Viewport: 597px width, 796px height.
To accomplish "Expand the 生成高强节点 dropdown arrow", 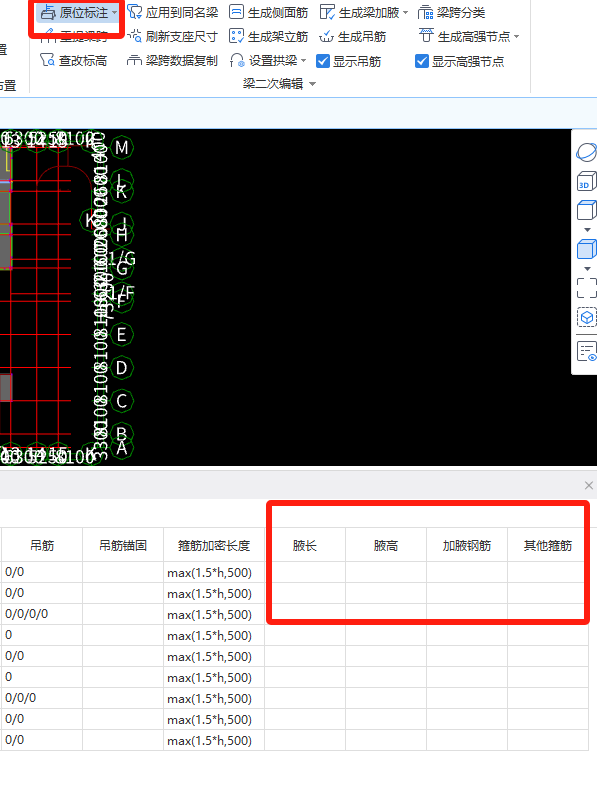I will tap(516, 37).
